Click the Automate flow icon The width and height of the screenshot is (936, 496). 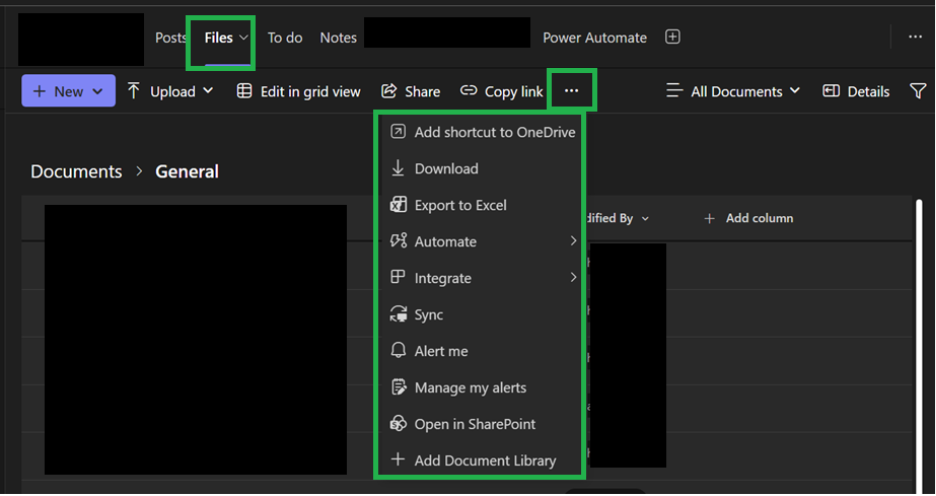coord(398,241)
